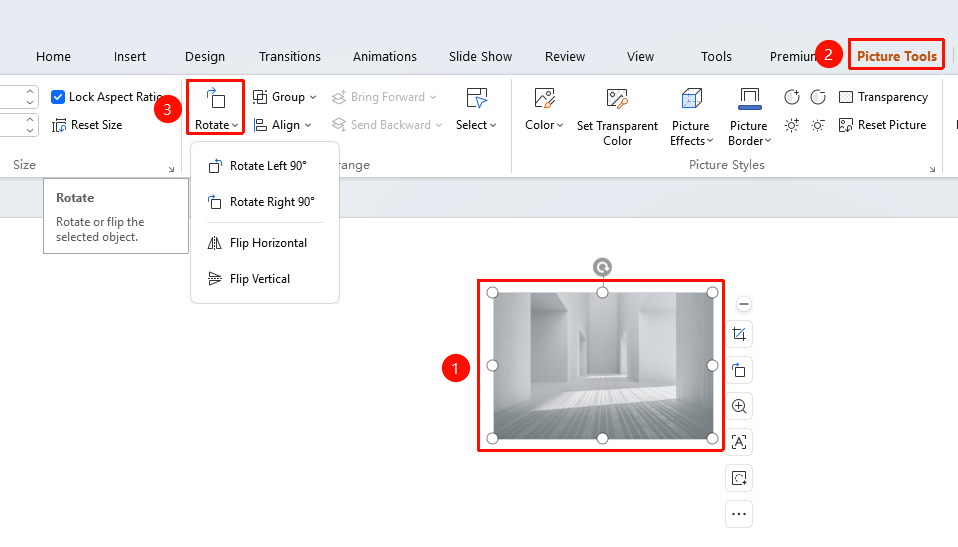
Task: Open the Slide Show tab
Action: pyautogui.click(x=480, y=56)
